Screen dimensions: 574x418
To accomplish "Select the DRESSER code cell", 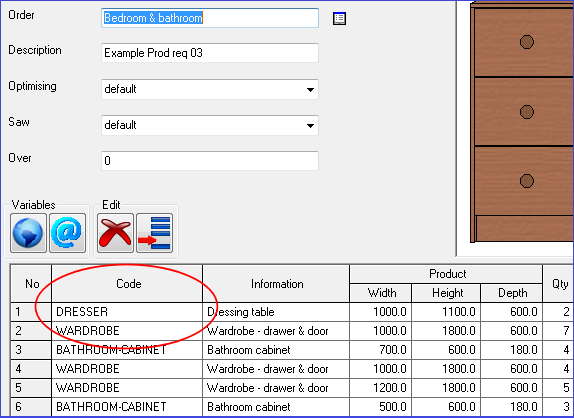I will [x=127, y=312].
